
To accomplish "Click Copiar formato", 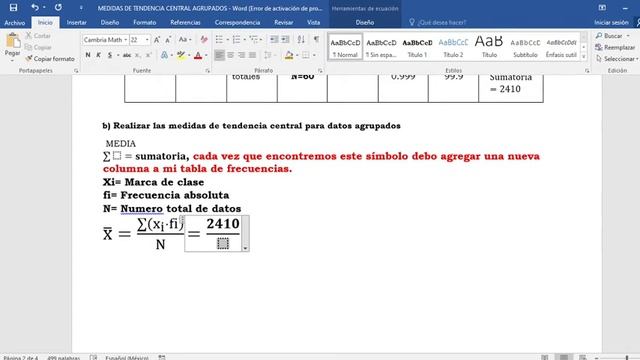I will pyautogui.click(x=50, y=59).
